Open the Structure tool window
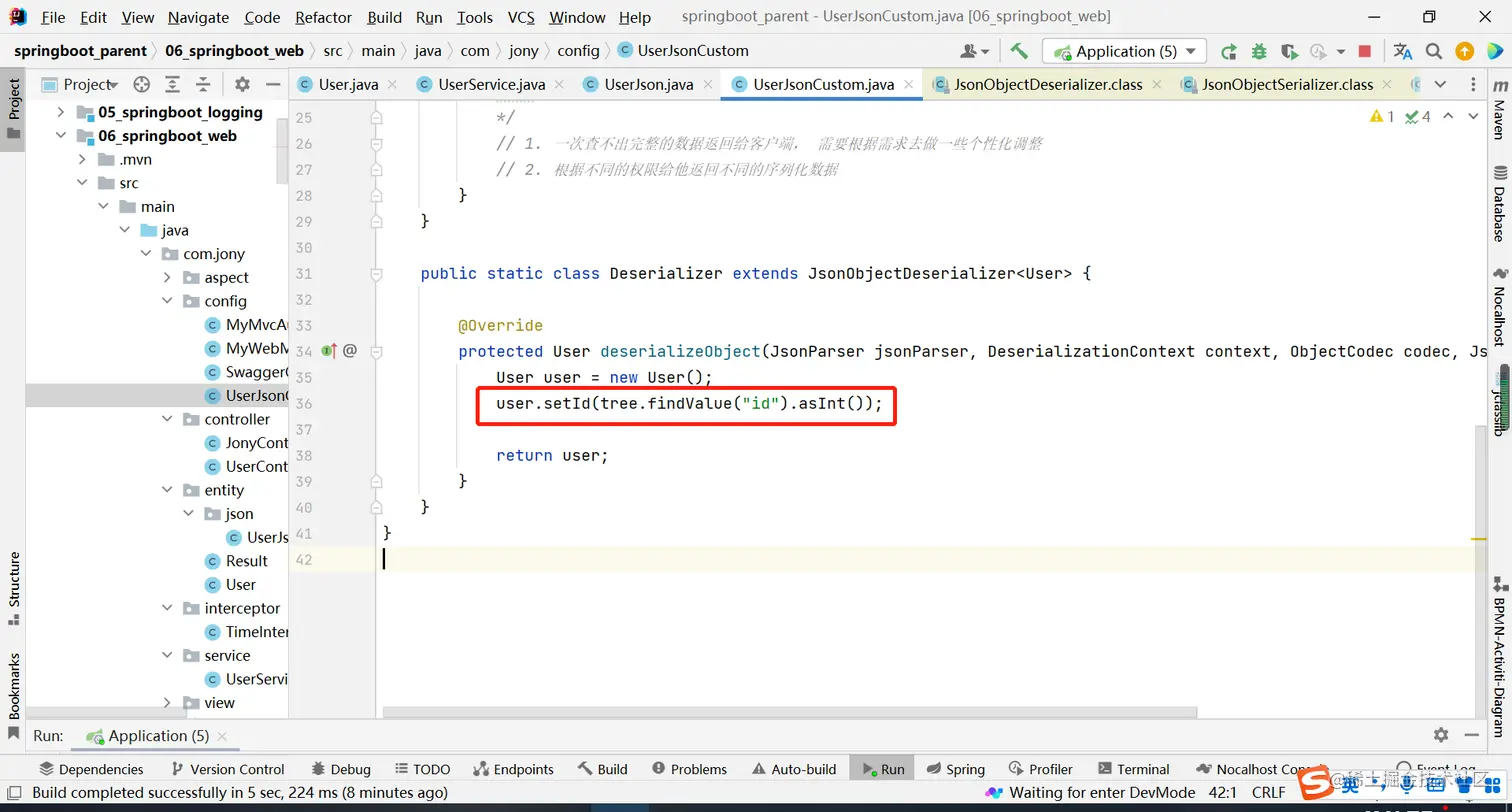This screenshot has height=812, width=1512. point(14,588)
